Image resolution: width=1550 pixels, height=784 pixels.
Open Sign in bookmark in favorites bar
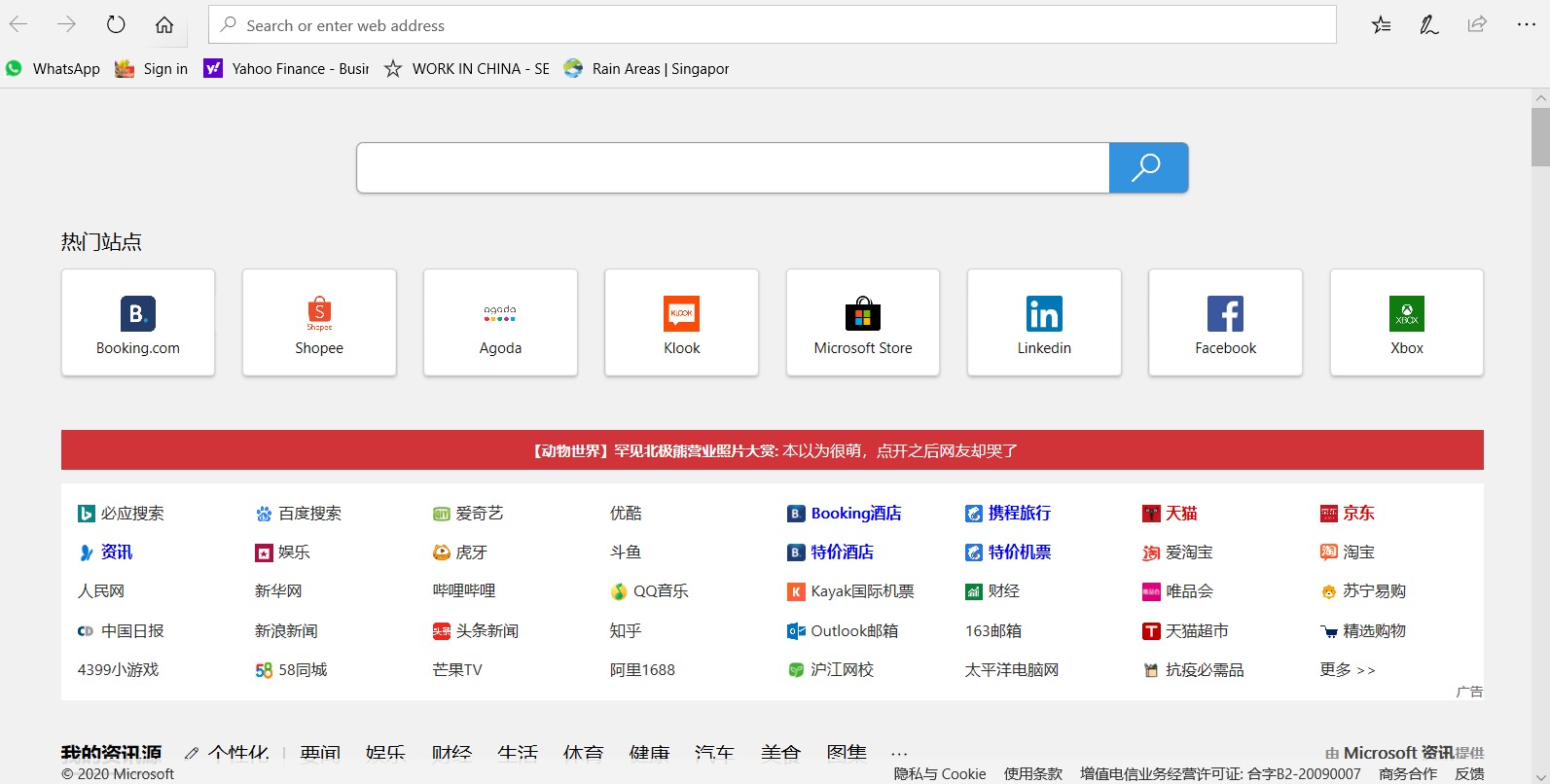(x=152, y=68)
